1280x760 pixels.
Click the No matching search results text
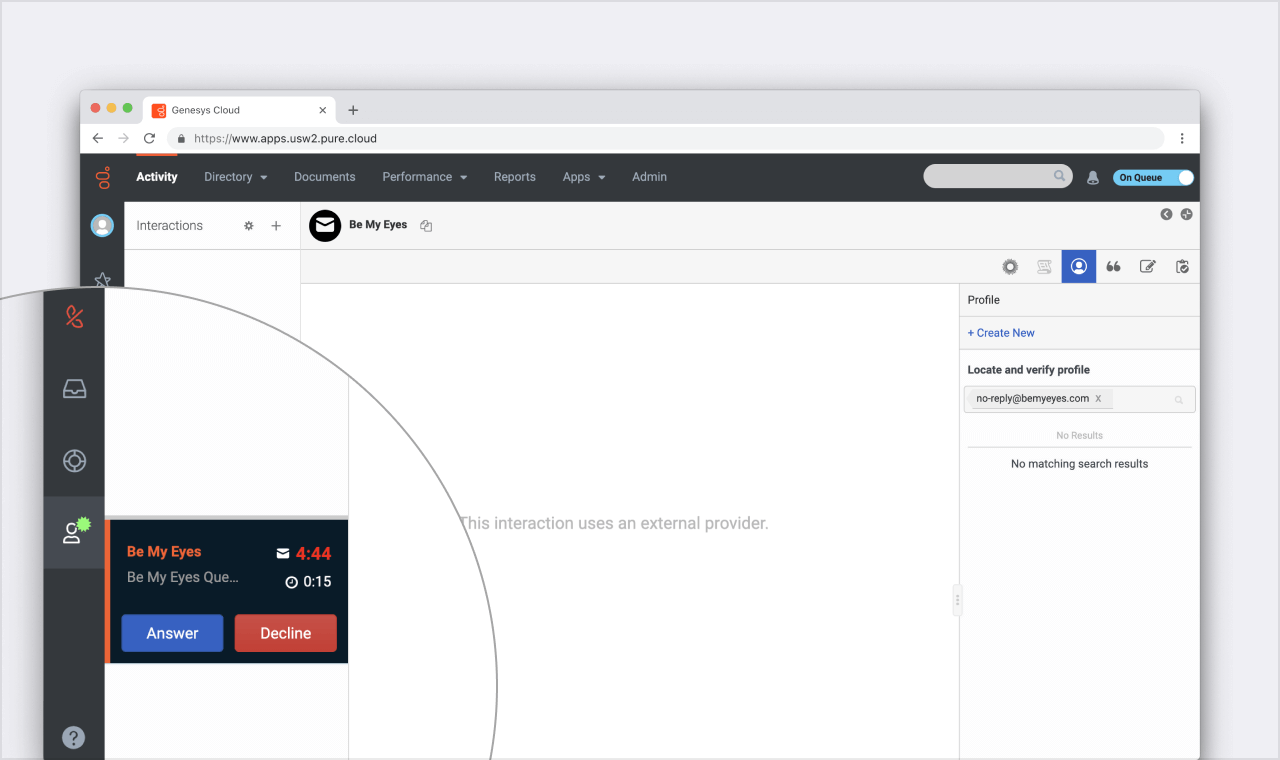pyautogui.click(x=1080, y=464)
